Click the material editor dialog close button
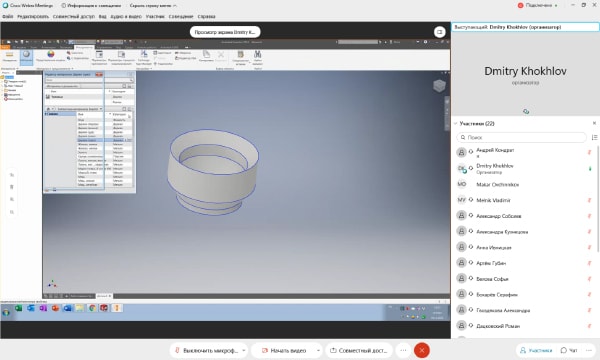 click(99, 74)
